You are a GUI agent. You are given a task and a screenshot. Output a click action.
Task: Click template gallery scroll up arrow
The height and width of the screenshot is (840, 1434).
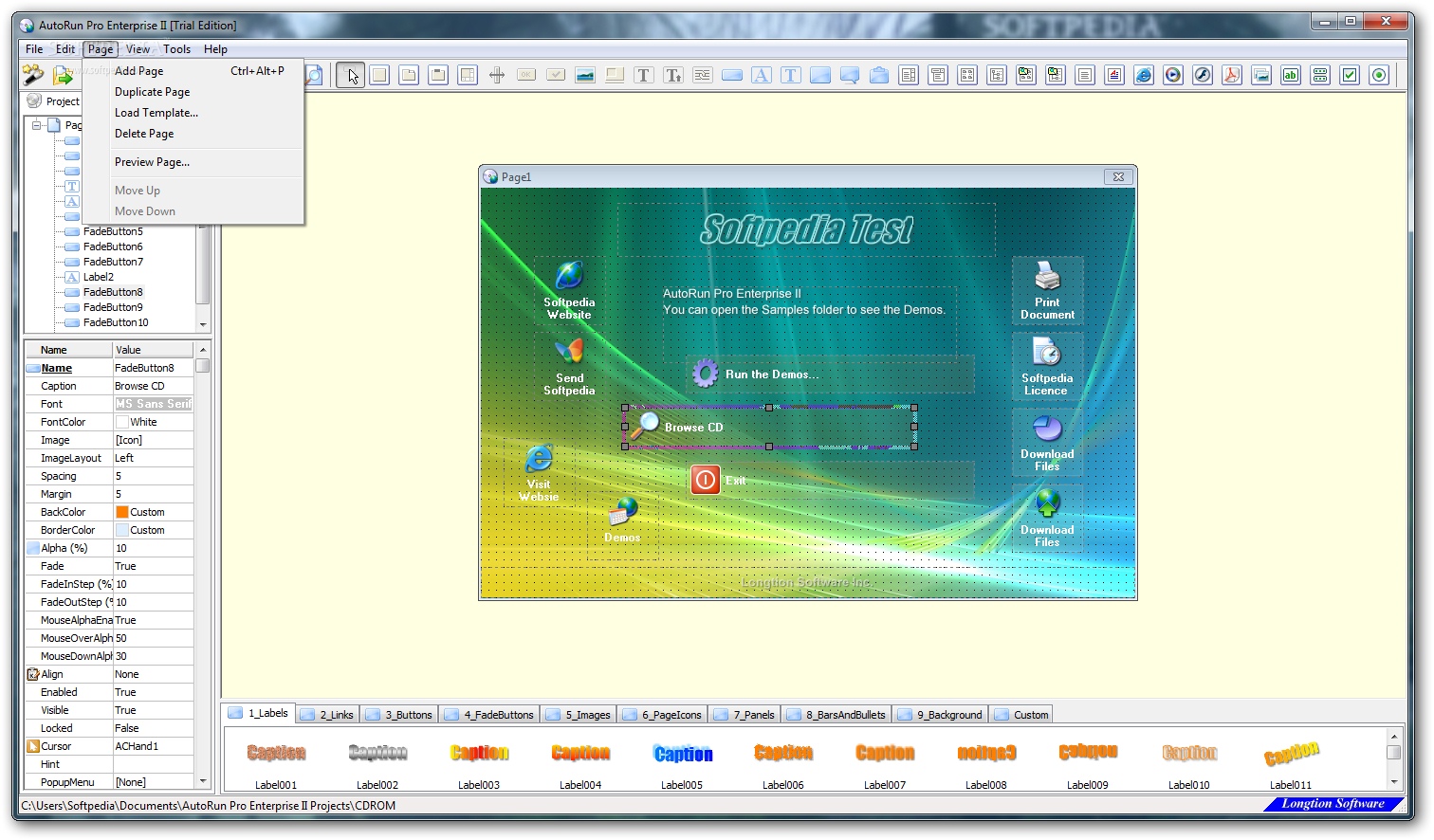point(1394,737)
